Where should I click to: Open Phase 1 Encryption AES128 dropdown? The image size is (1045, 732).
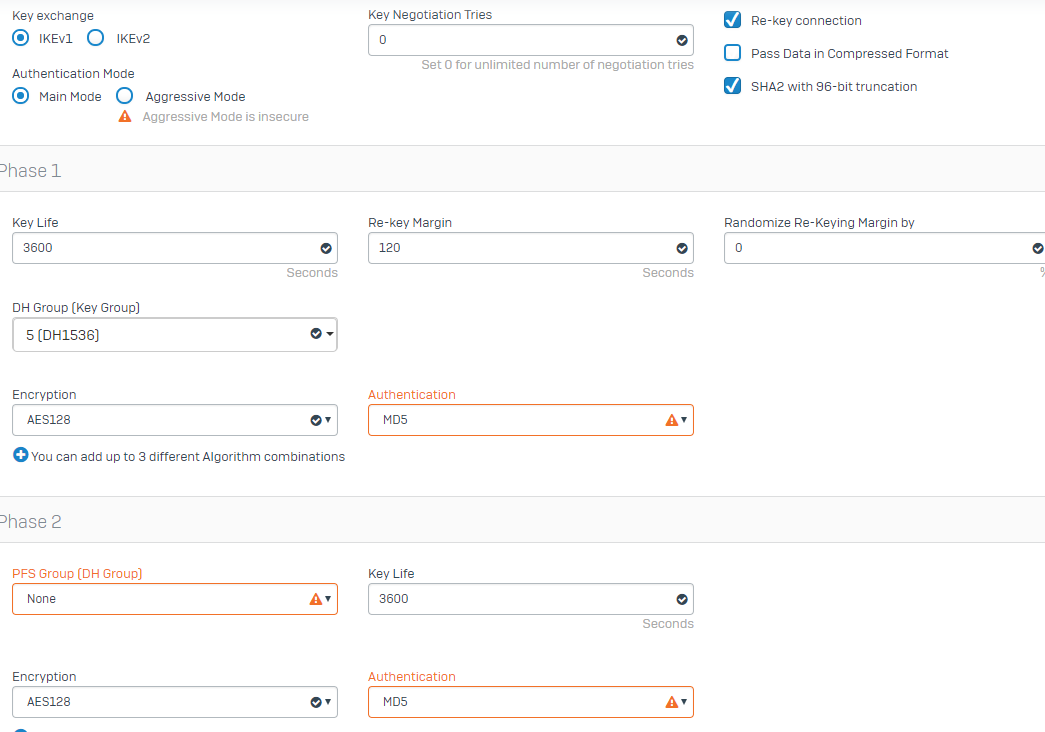[175, 420]
